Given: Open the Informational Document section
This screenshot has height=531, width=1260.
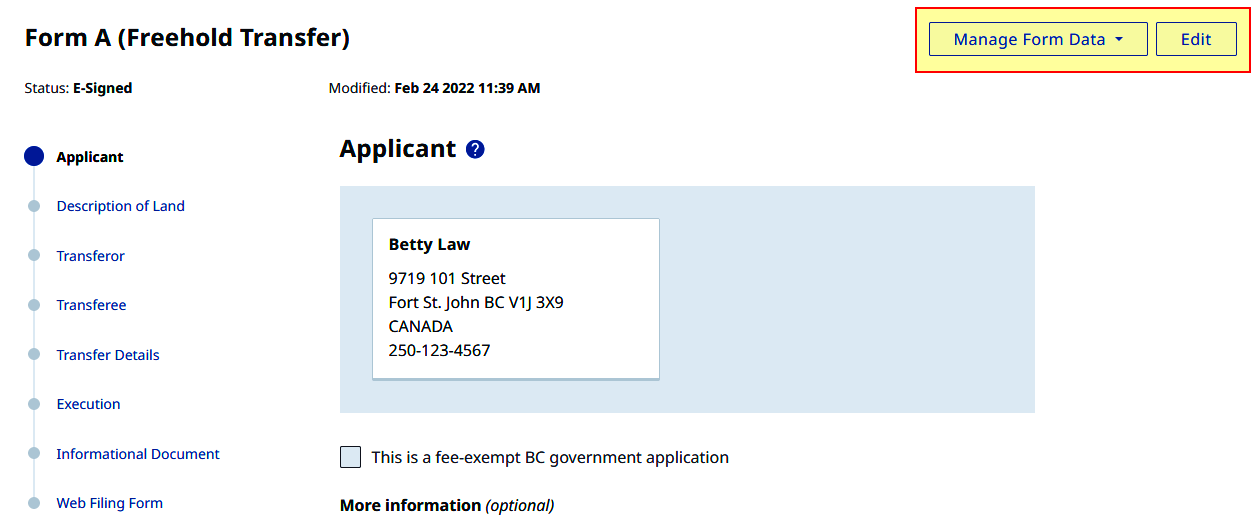Looking at the screenshot, I should 138,454.
